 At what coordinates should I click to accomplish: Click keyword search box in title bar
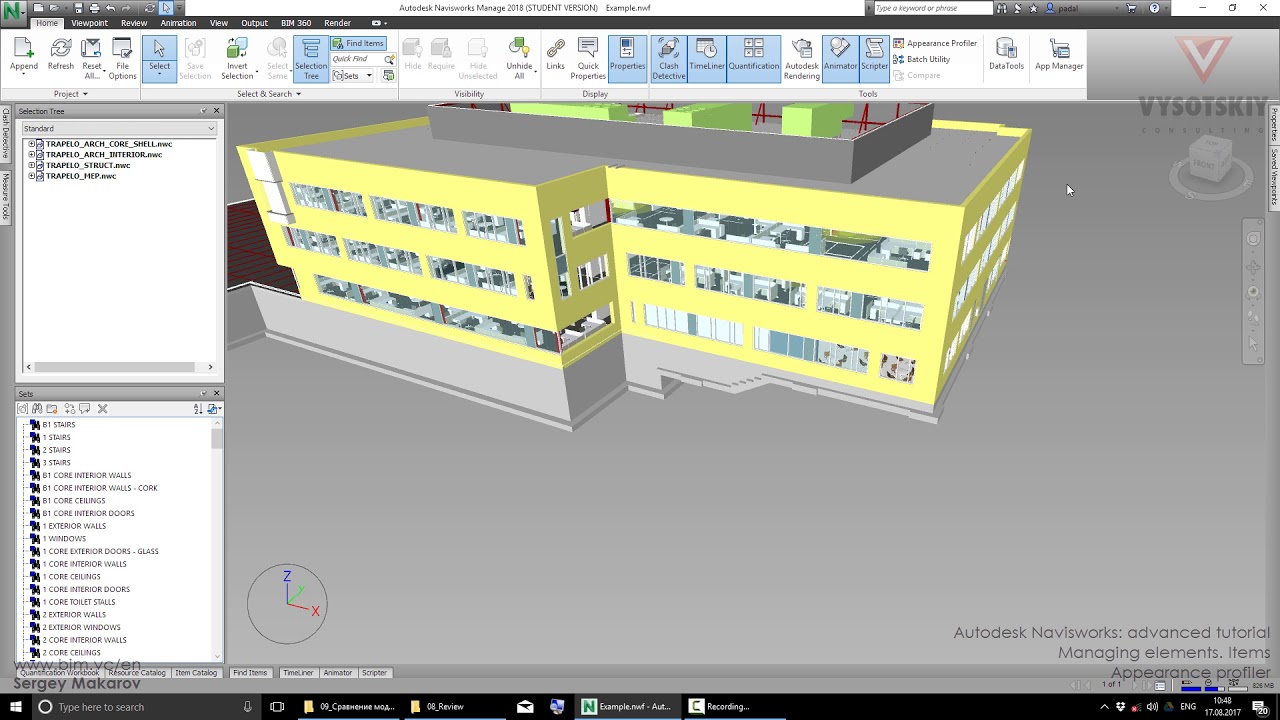tap(932, 8)
